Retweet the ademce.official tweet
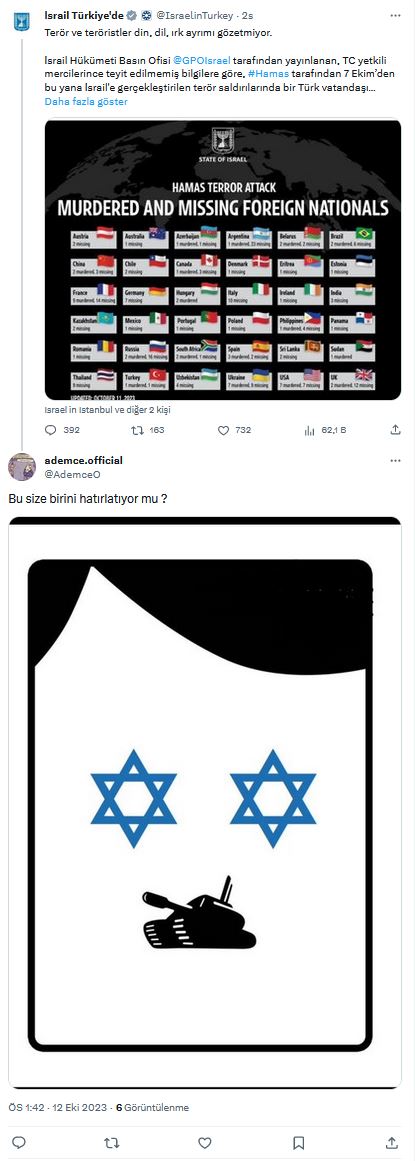The height and width of the screenshot is (1161, 415). 113,1142
